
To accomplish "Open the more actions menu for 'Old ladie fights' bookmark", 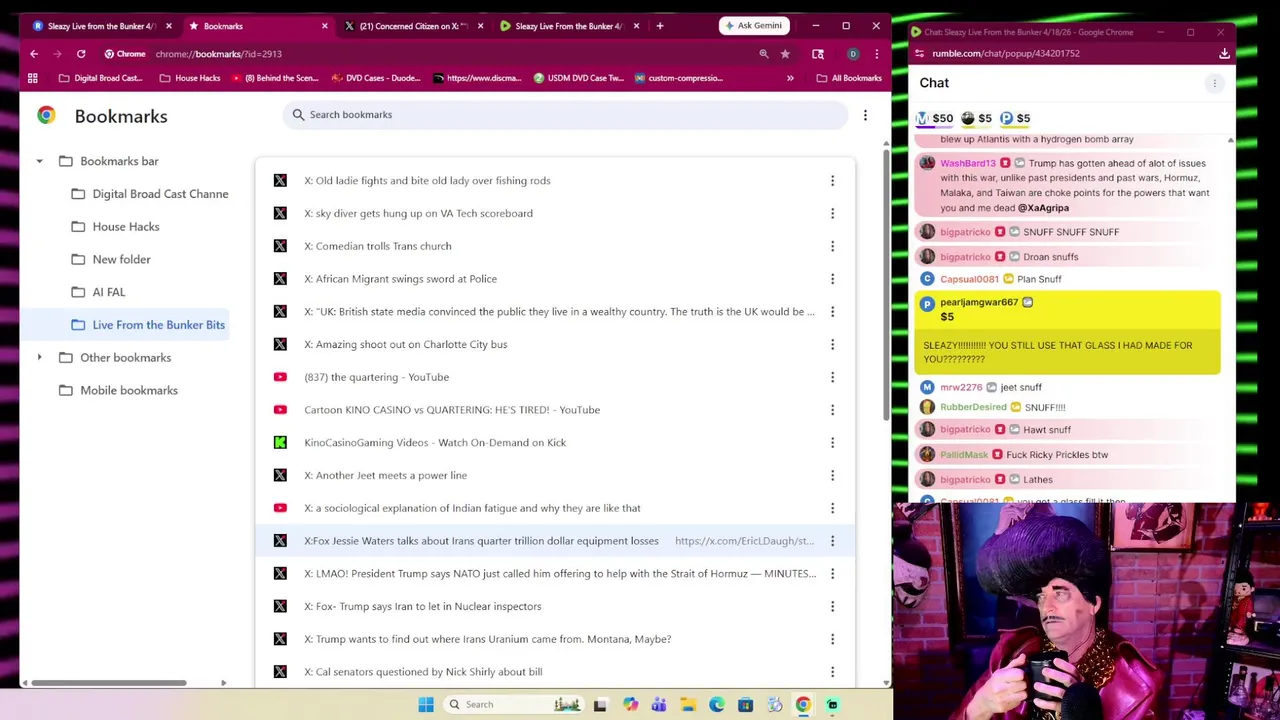I will click(832, 181).
